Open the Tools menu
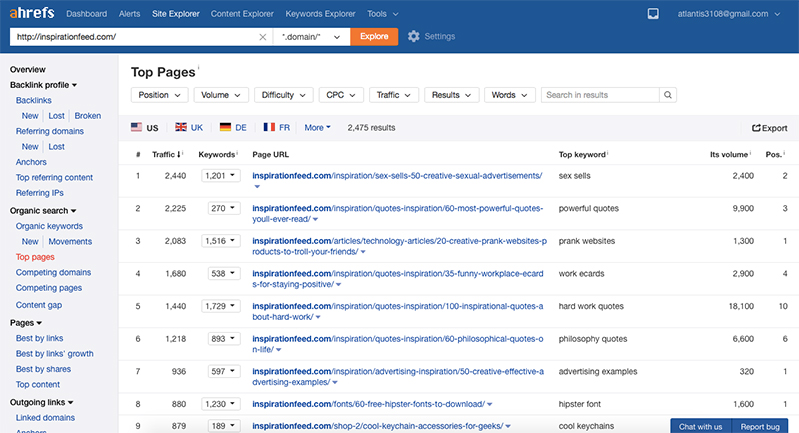Screen dimensions: 799x433 tap(382, 14)
